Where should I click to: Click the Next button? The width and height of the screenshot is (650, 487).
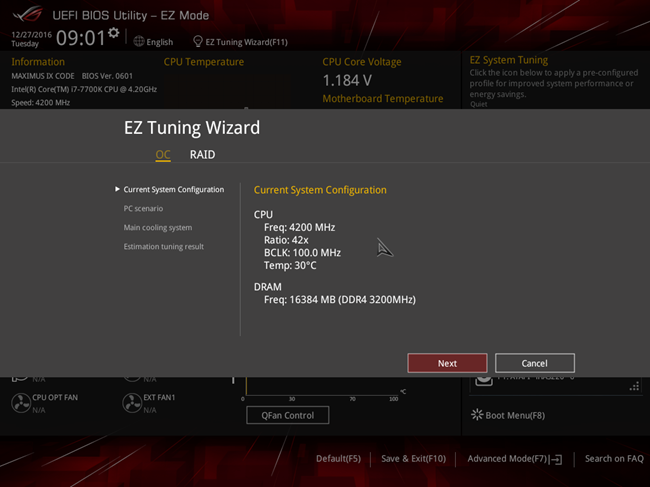(447, 363)
